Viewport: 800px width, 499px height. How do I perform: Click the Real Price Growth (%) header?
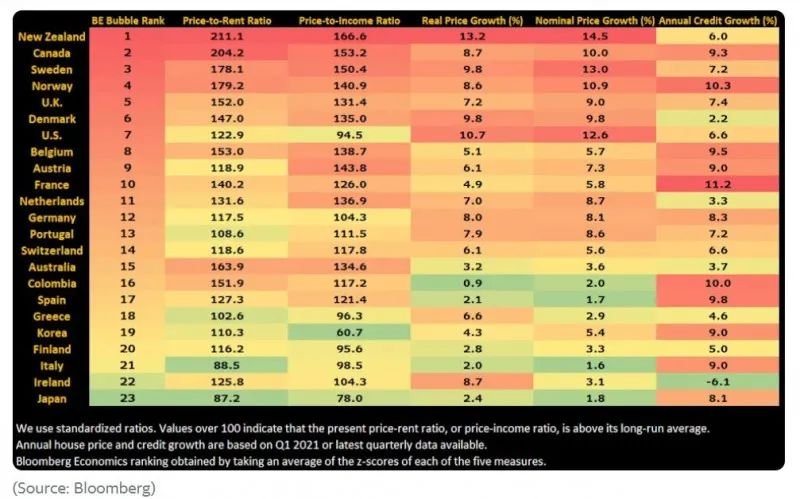(472, 21)
